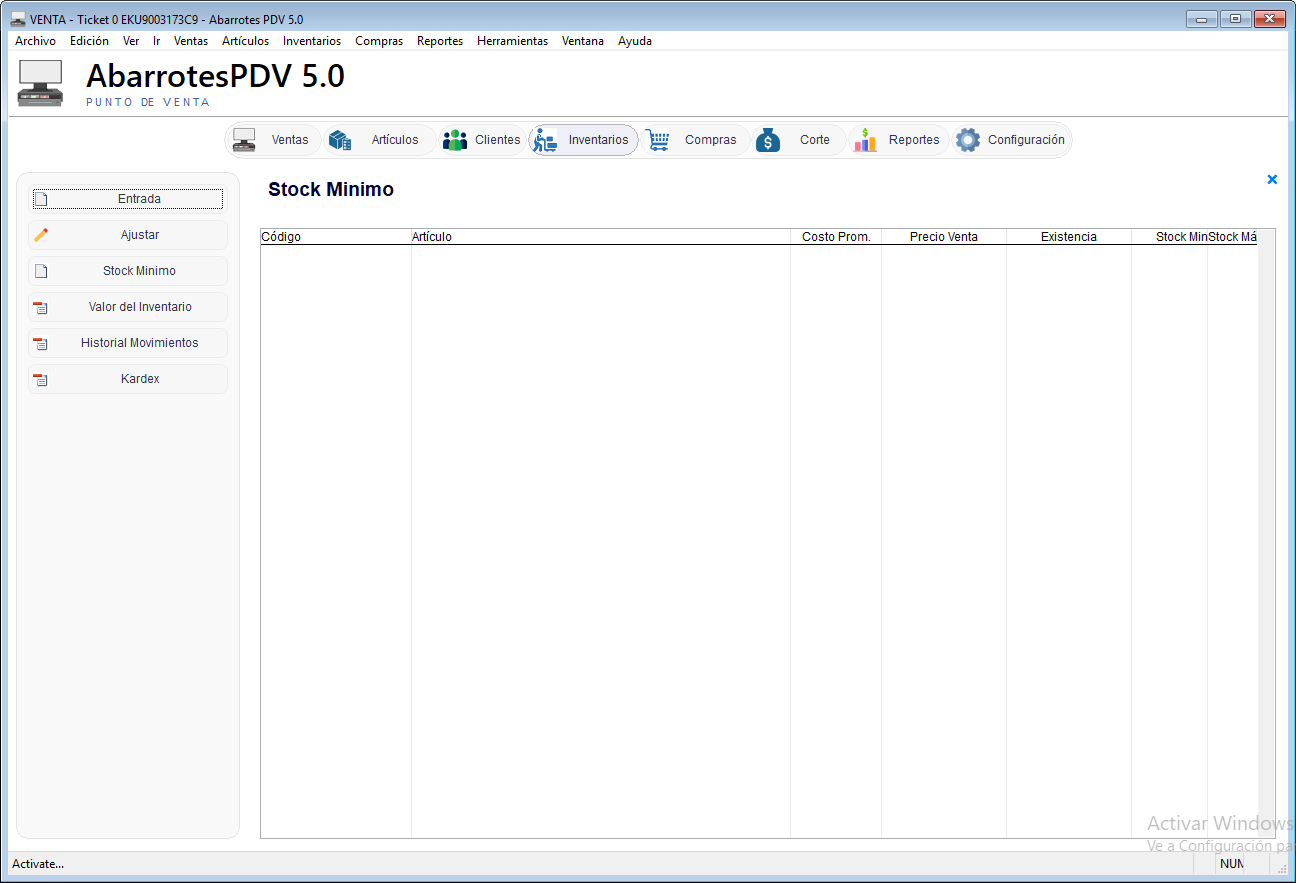
Task: Select the Inventarios toolbar tab
Action: [584, 140]
